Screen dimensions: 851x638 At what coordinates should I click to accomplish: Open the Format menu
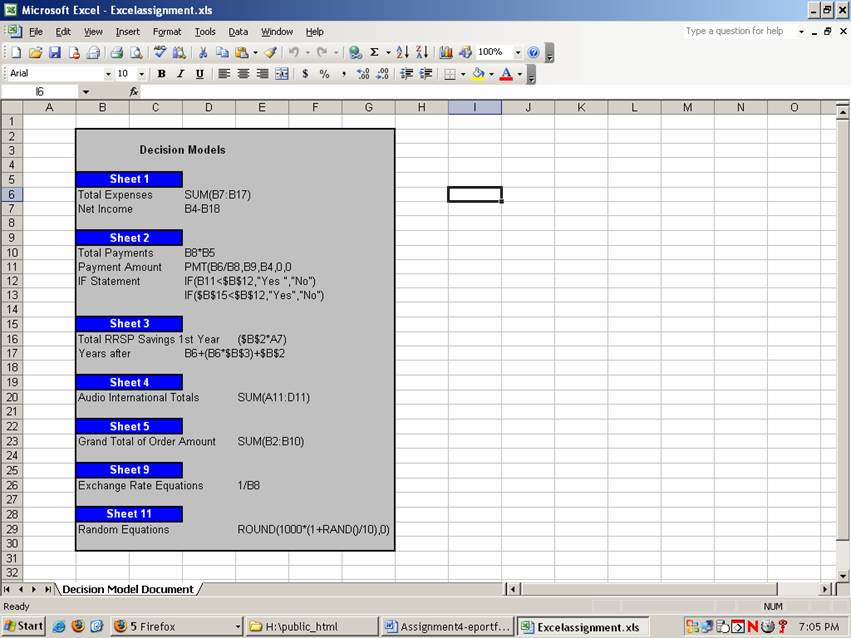click(x=167, y=32)
